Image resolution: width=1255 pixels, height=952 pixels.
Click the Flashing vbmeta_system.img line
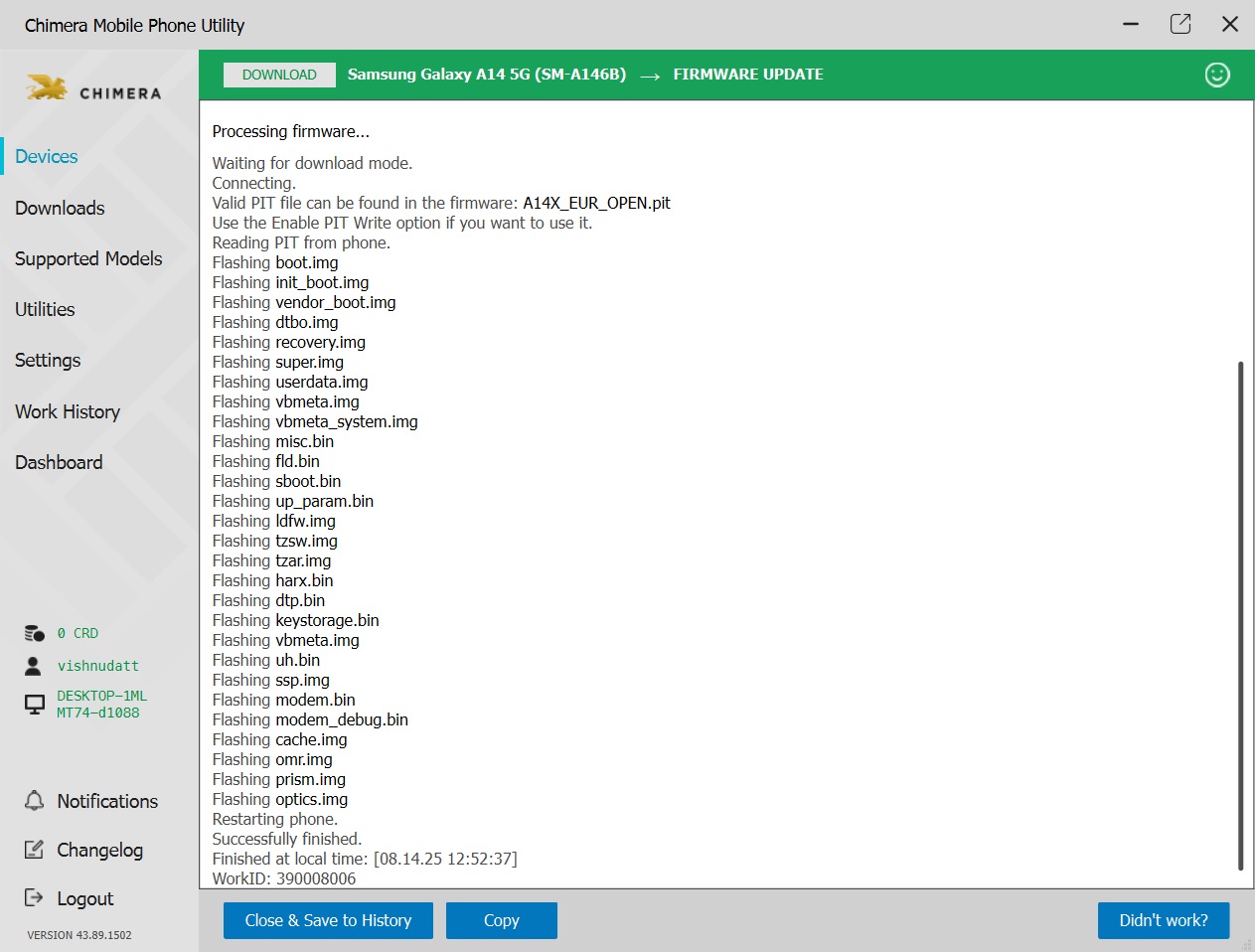pos(315,421)
